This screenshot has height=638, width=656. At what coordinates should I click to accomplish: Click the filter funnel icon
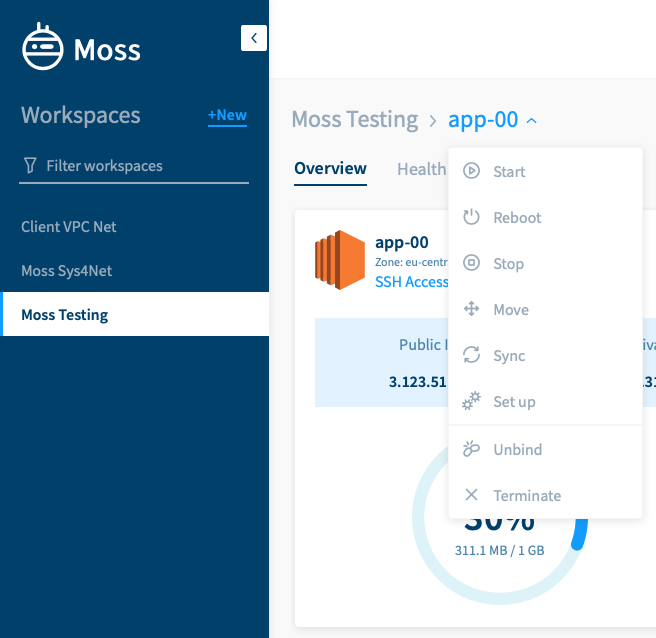pyautogui.click(x=30, y=166)
